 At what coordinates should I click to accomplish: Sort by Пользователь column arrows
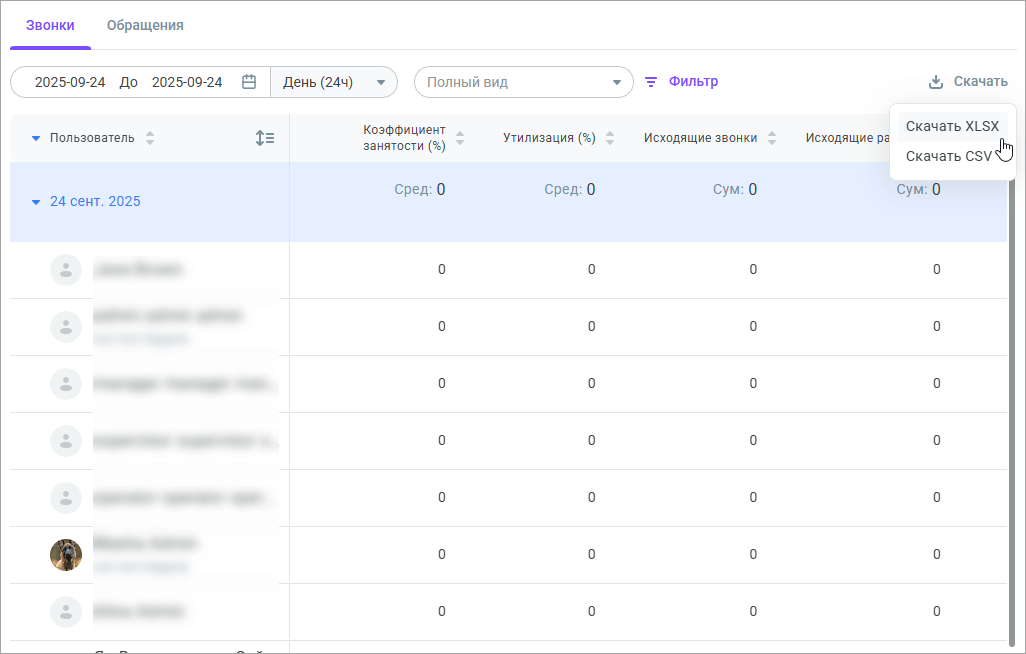tap(150, 138)
